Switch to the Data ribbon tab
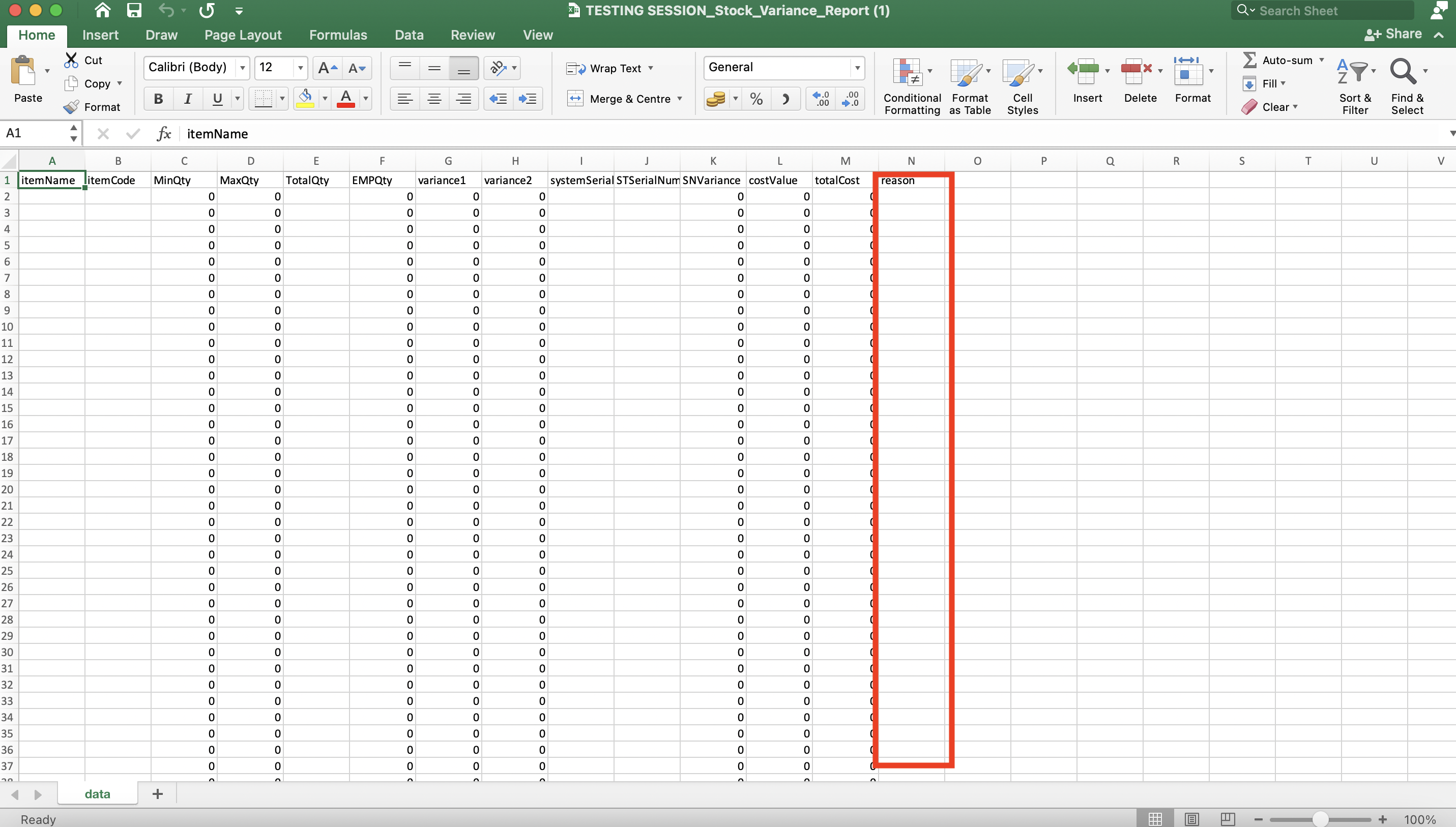Screen dimensions: 1456x827 tap(409, 35)
